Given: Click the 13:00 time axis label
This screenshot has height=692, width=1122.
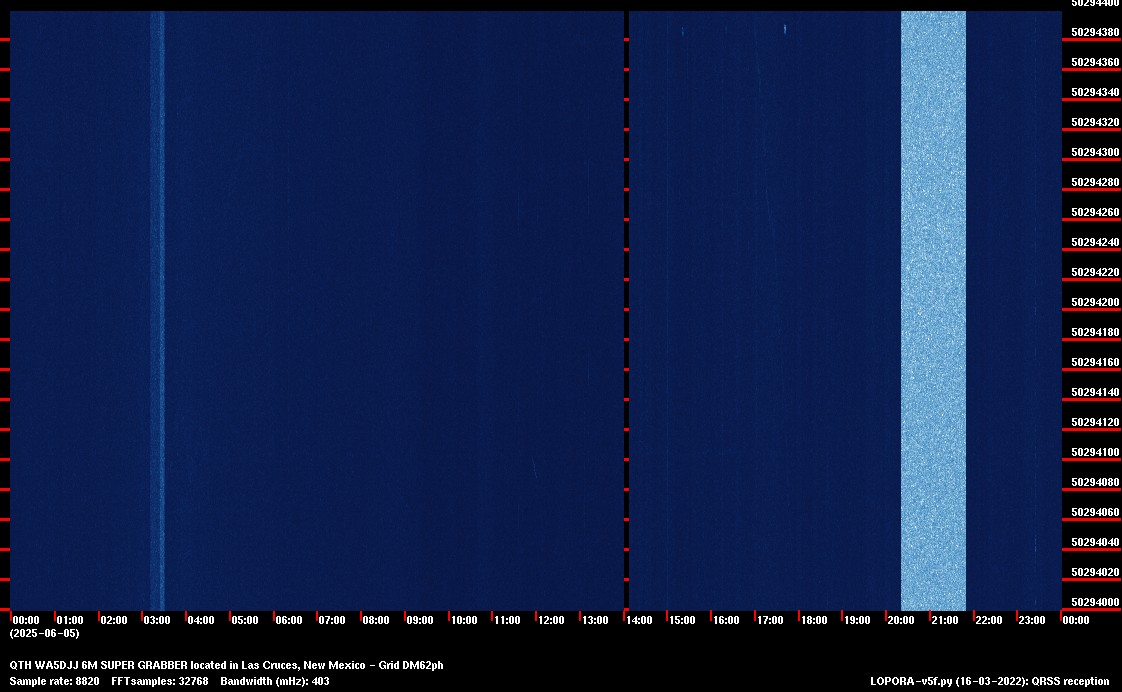Looking at the screenshot, I should click(595, 620).
